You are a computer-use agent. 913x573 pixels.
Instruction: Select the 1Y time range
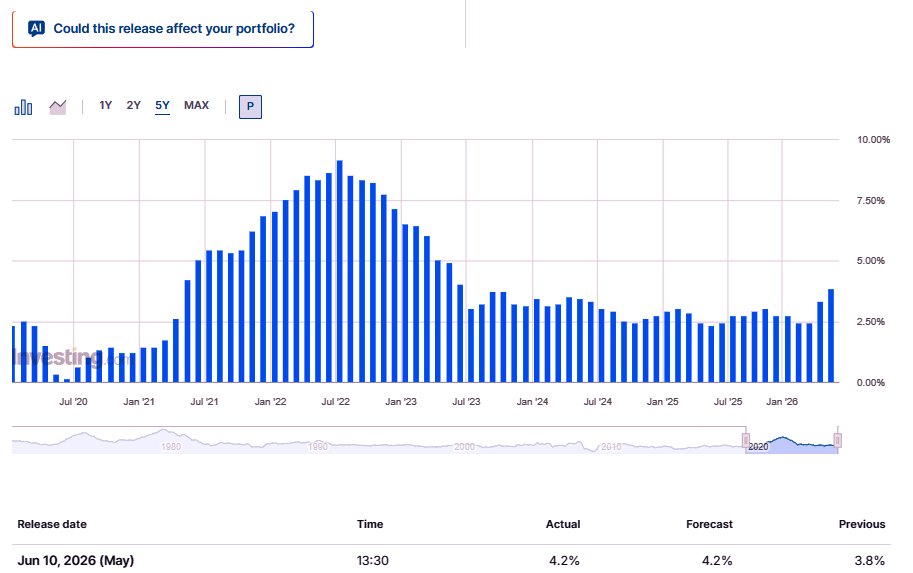click(x=105, y=105)
